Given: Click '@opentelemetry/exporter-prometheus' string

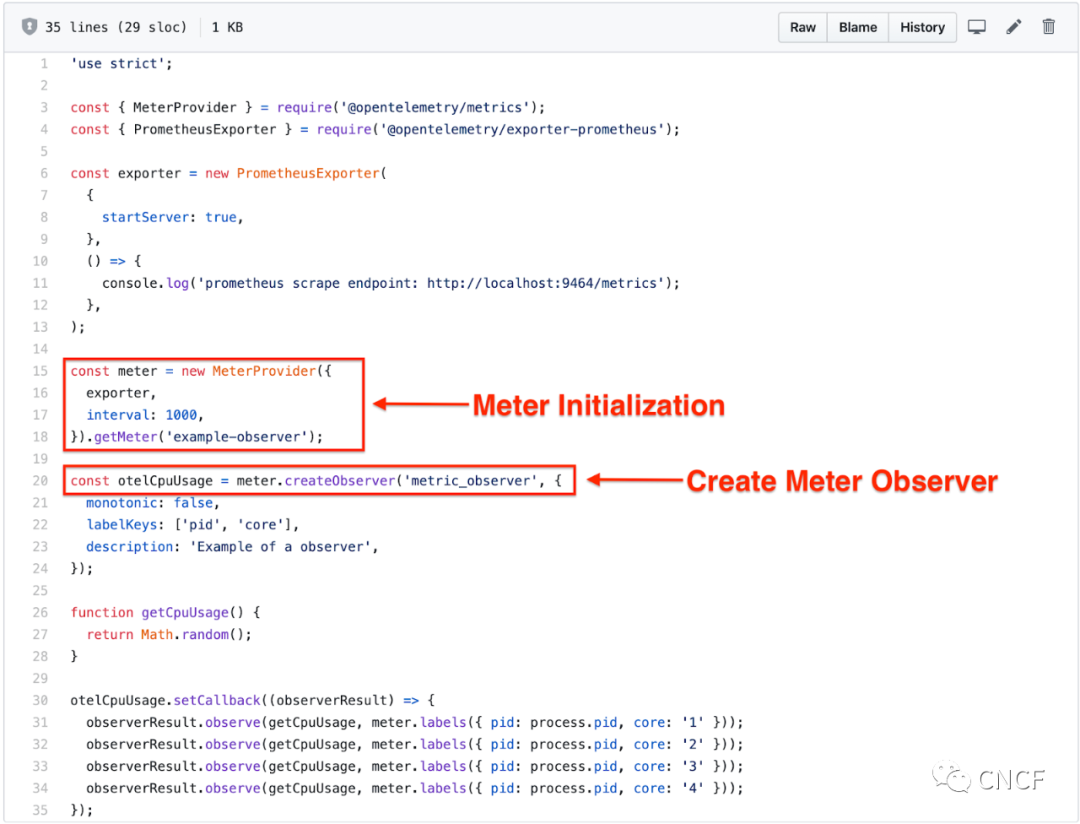Looking at the screenshot, I should 522,130.
